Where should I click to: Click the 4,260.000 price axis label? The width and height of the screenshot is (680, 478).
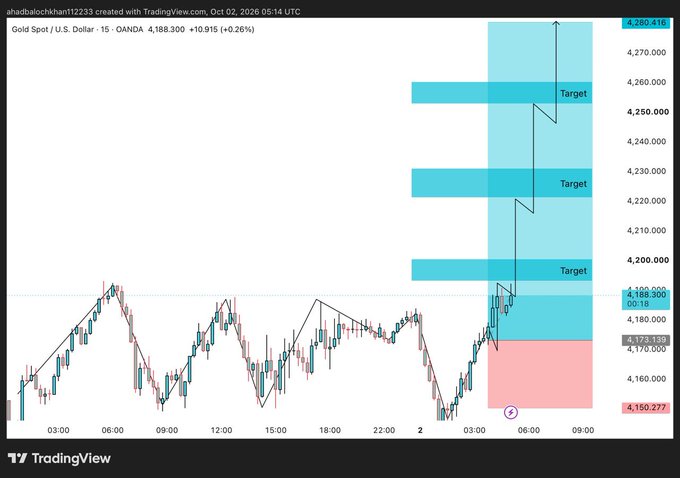[x=646, y=82]
